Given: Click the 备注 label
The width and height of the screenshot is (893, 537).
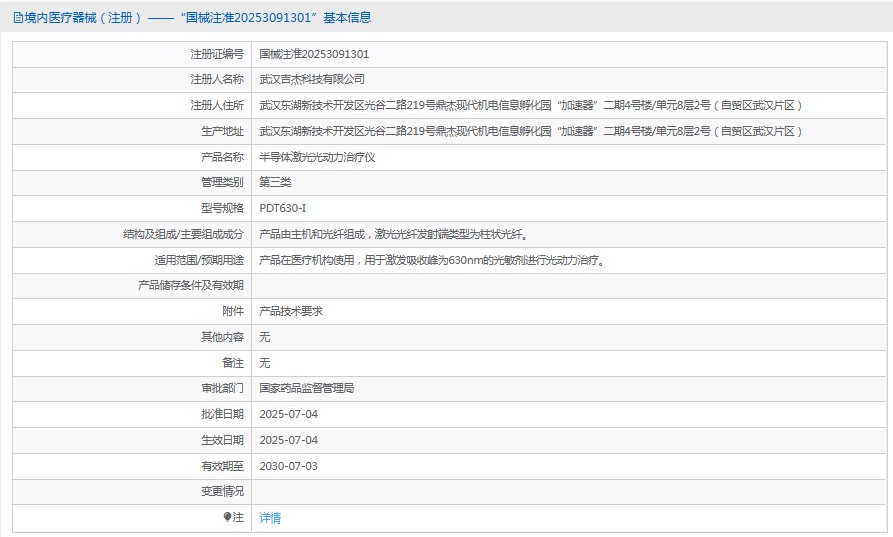Looking at the screenshot, I should click(233, 363).
